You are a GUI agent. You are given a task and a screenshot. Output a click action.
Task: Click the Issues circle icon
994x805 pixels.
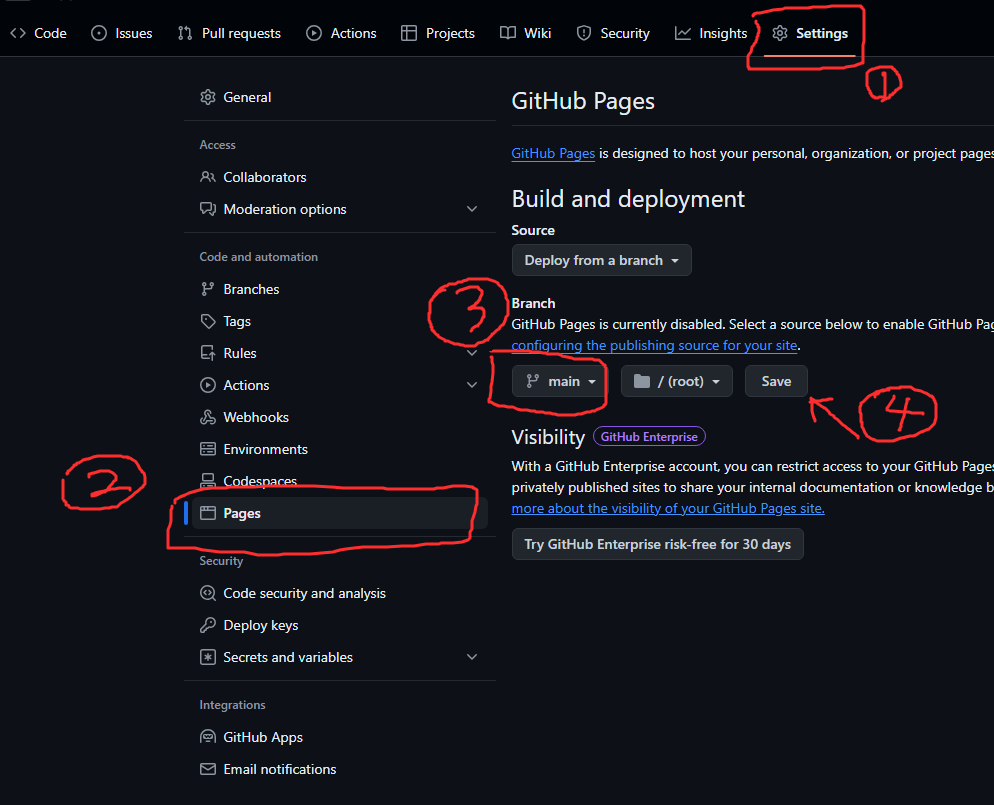[x=99, y=33]
